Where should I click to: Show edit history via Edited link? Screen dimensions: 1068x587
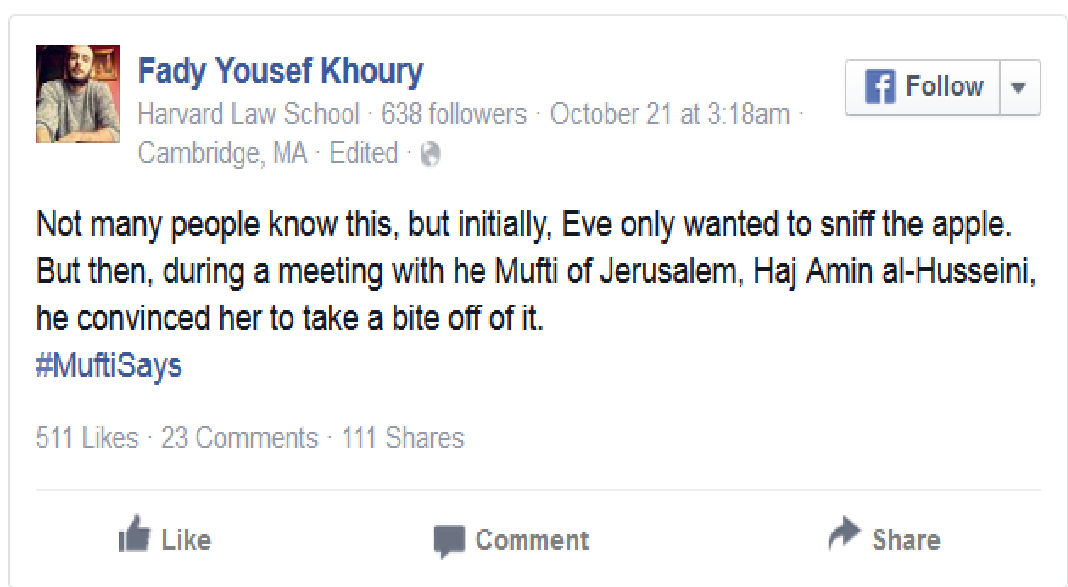click(x=363, y=154)
